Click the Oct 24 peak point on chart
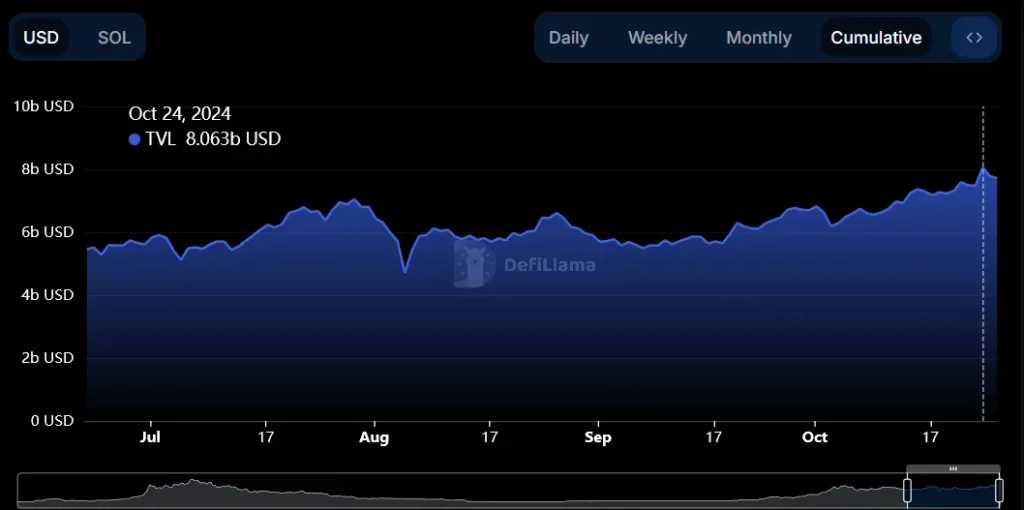 pos(983,168)
